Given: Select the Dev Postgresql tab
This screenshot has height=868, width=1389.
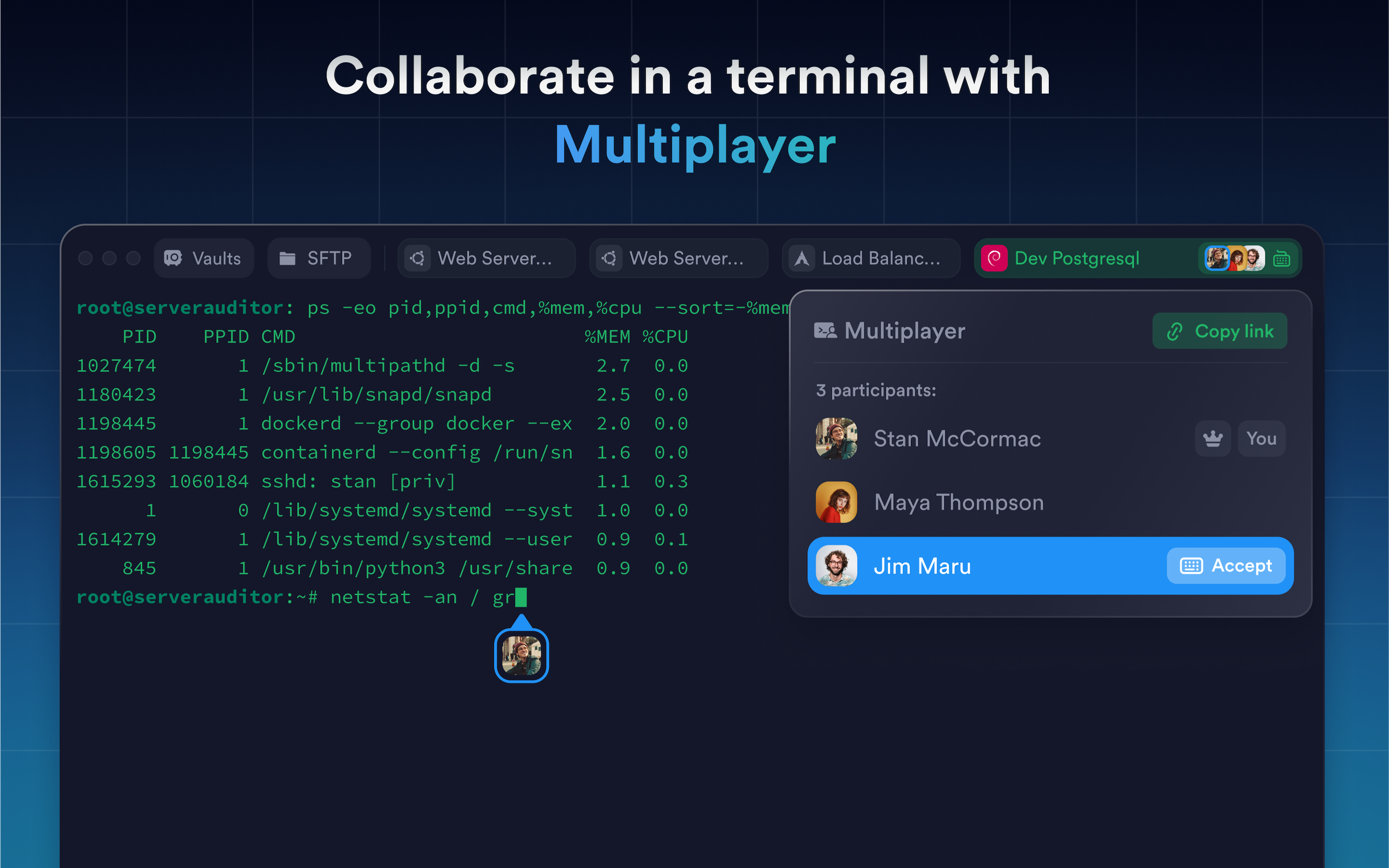Looking at the screenshot, I should [x=1138, y=258].
